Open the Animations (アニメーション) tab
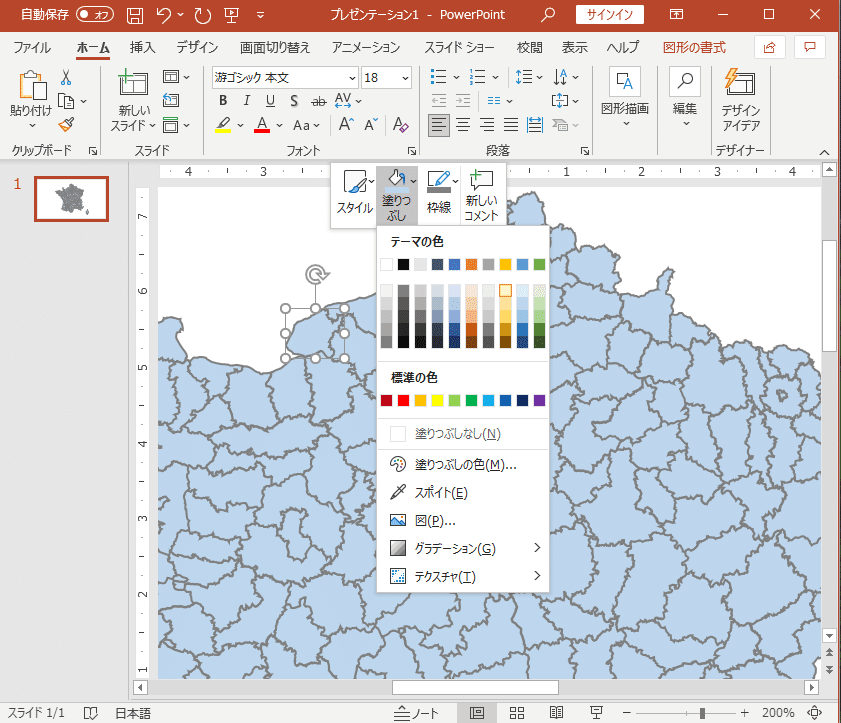This screenshot has height=723, width=841. (366, 48)
